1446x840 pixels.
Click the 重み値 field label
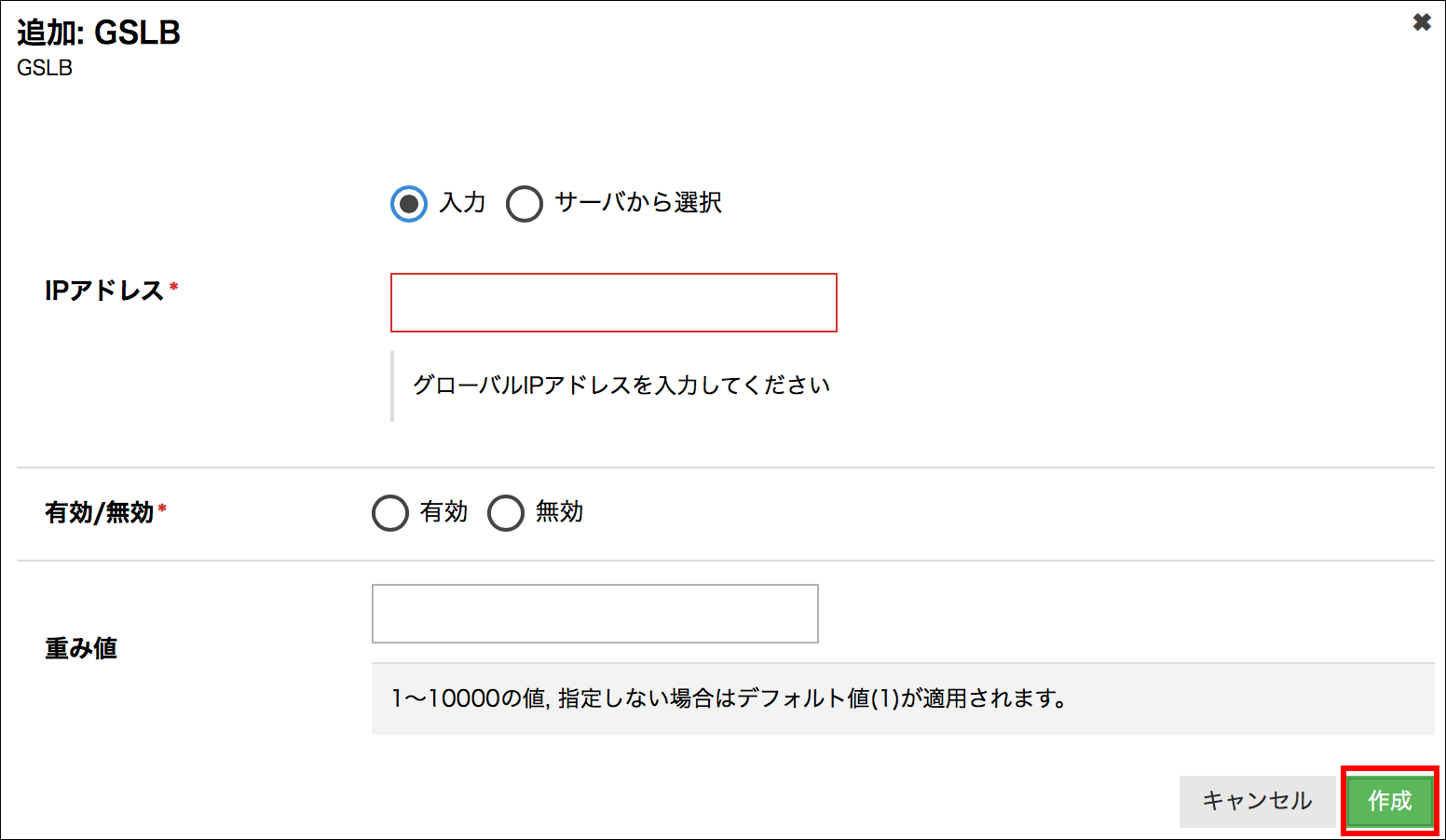coord(81,648)
